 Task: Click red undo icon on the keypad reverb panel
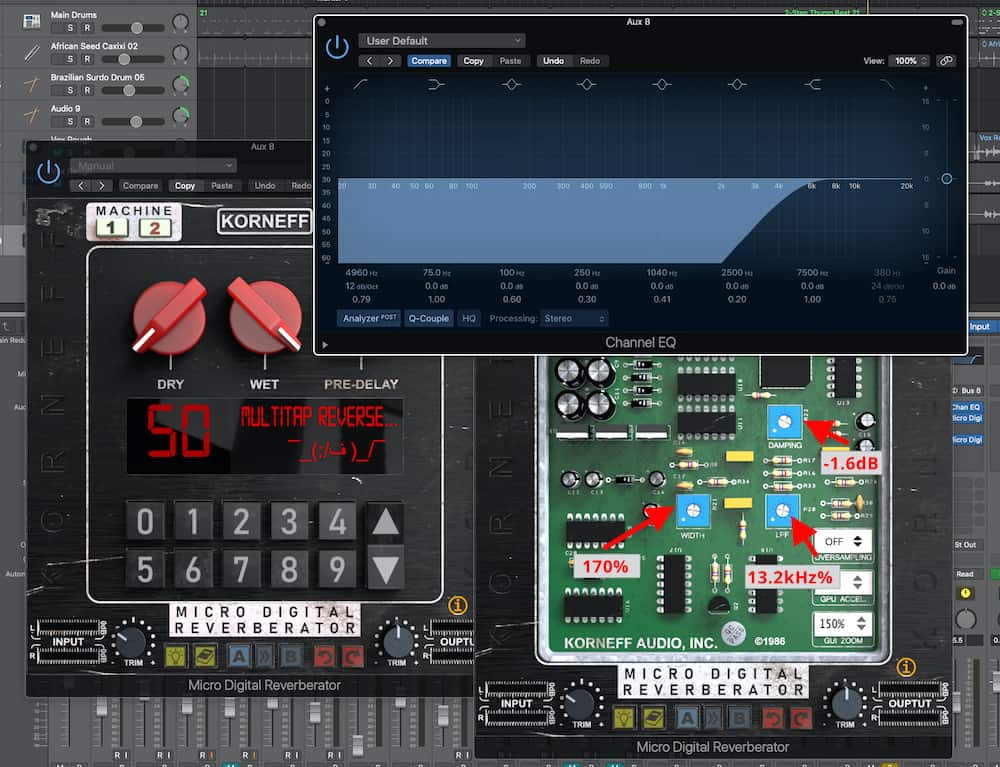coord(324,655)
